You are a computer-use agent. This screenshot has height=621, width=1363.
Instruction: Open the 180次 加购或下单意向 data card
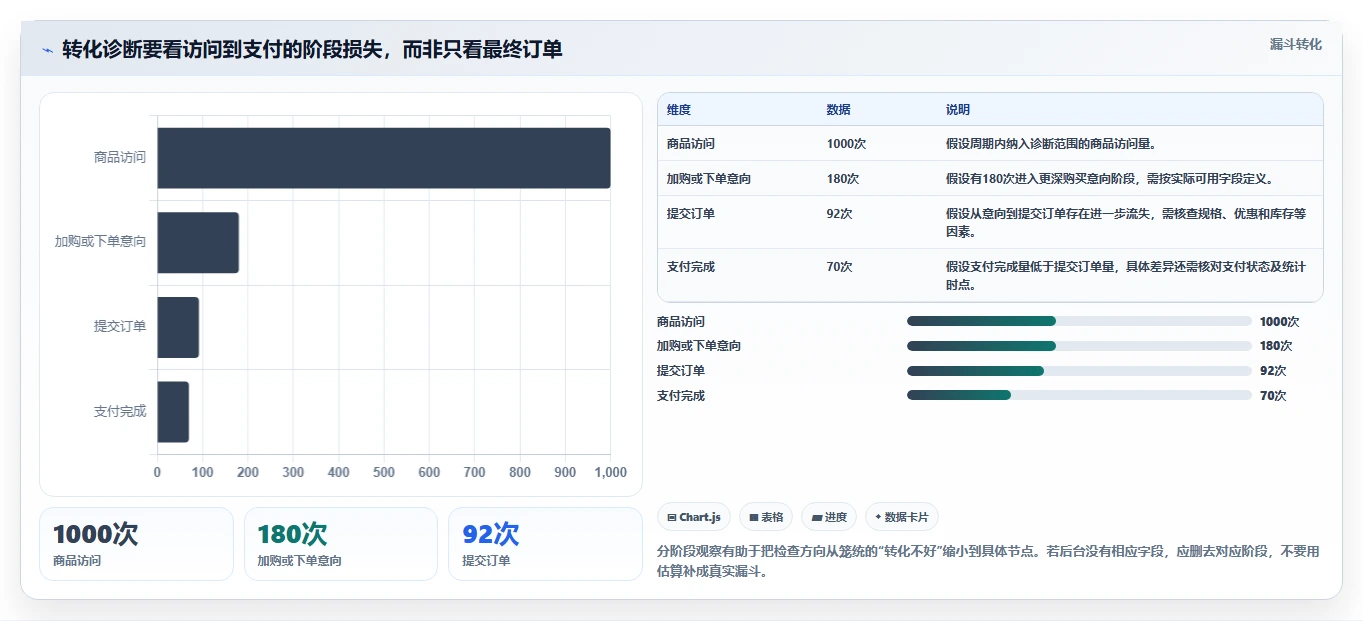(341, 543)
